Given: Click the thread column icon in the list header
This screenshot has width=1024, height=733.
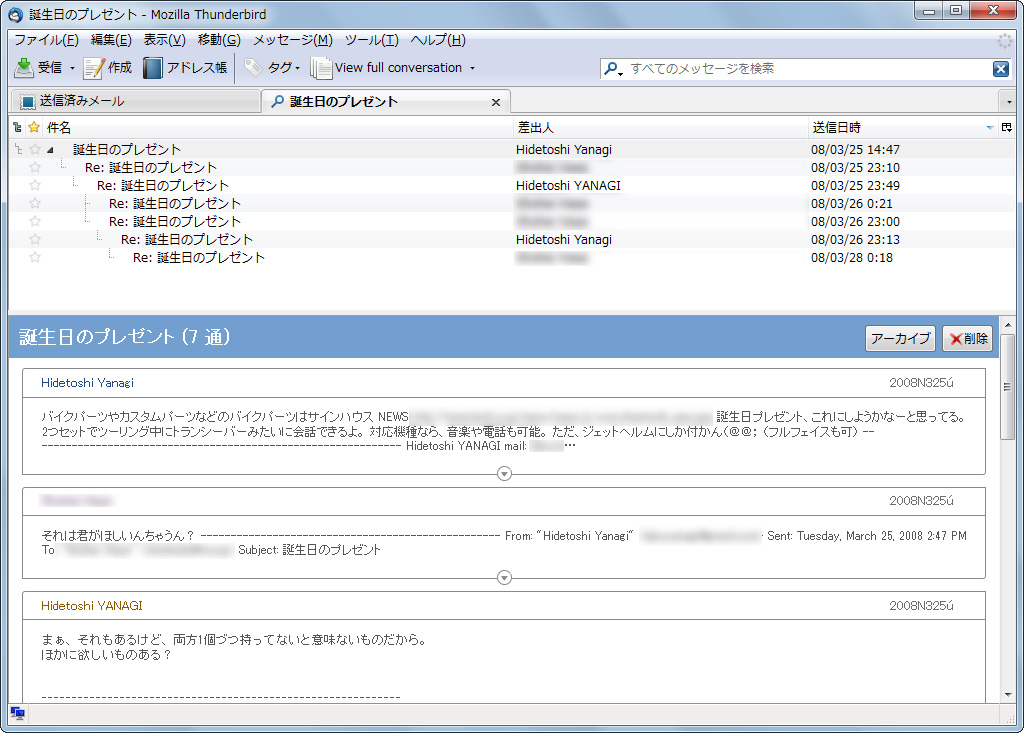Looking at the screenshot, I should pos(17,126).
